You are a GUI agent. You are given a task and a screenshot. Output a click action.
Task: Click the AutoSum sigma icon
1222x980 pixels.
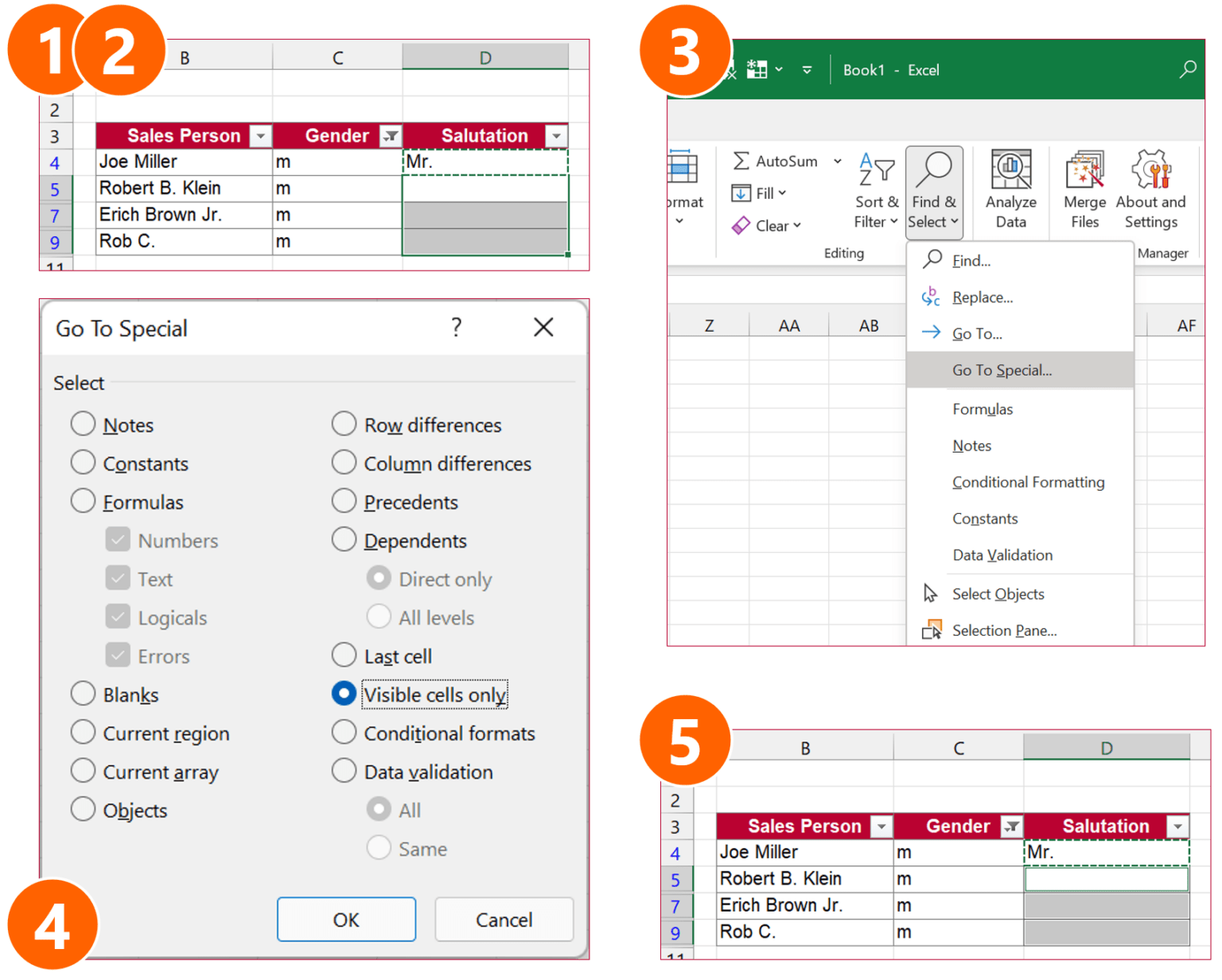(x=741, y=161)
